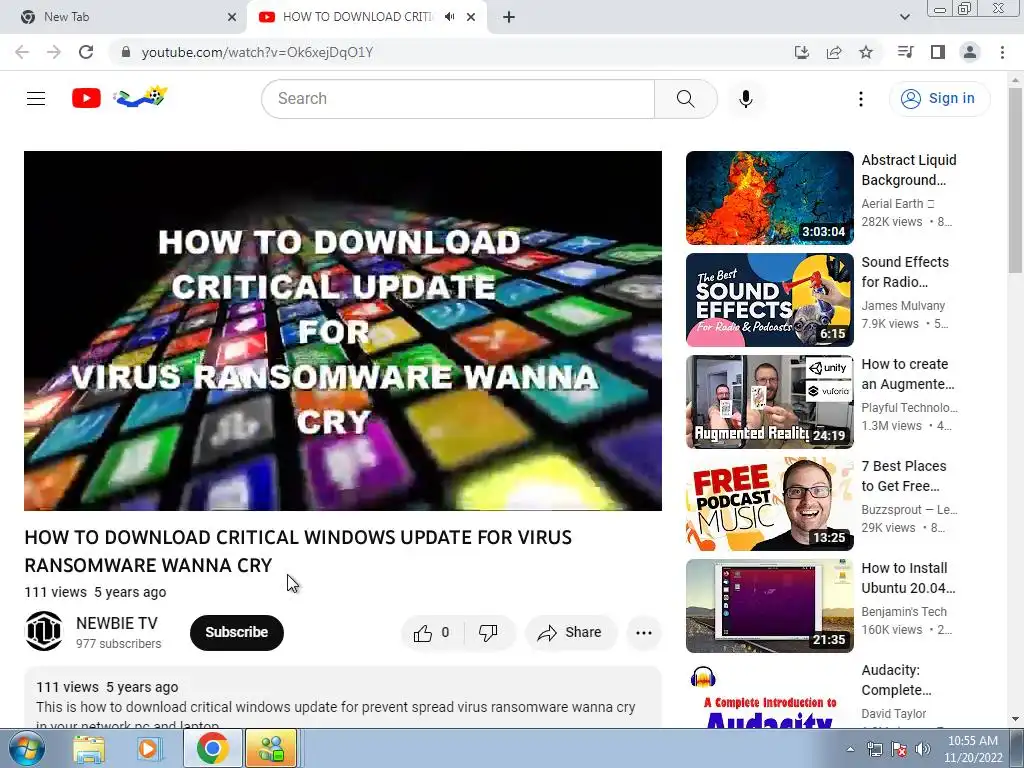
Task: Click Sign in button
Action: click(939, 99)
